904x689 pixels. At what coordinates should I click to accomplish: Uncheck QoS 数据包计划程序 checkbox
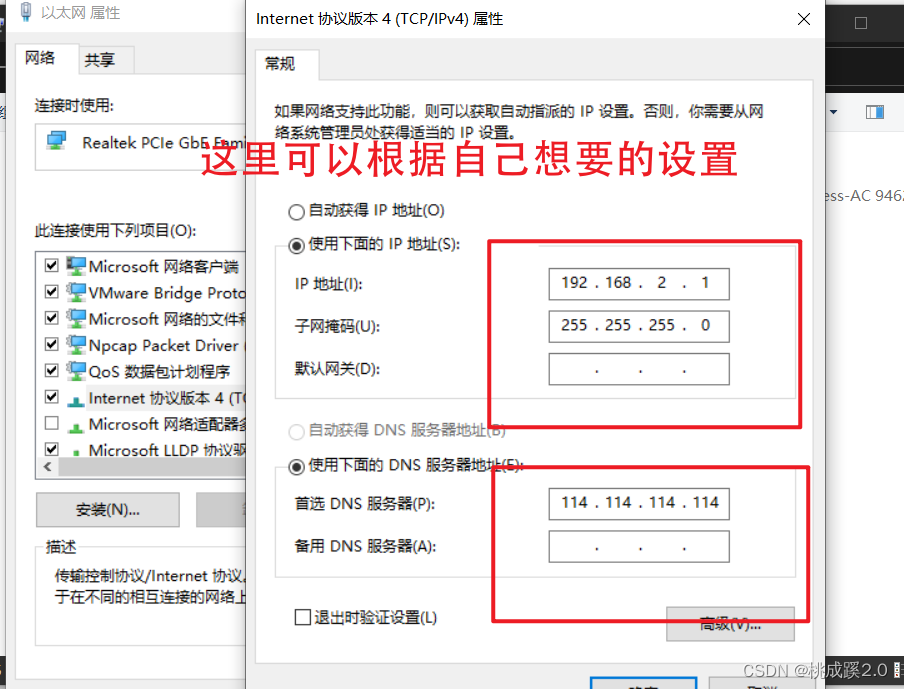[x=51, y=370]
